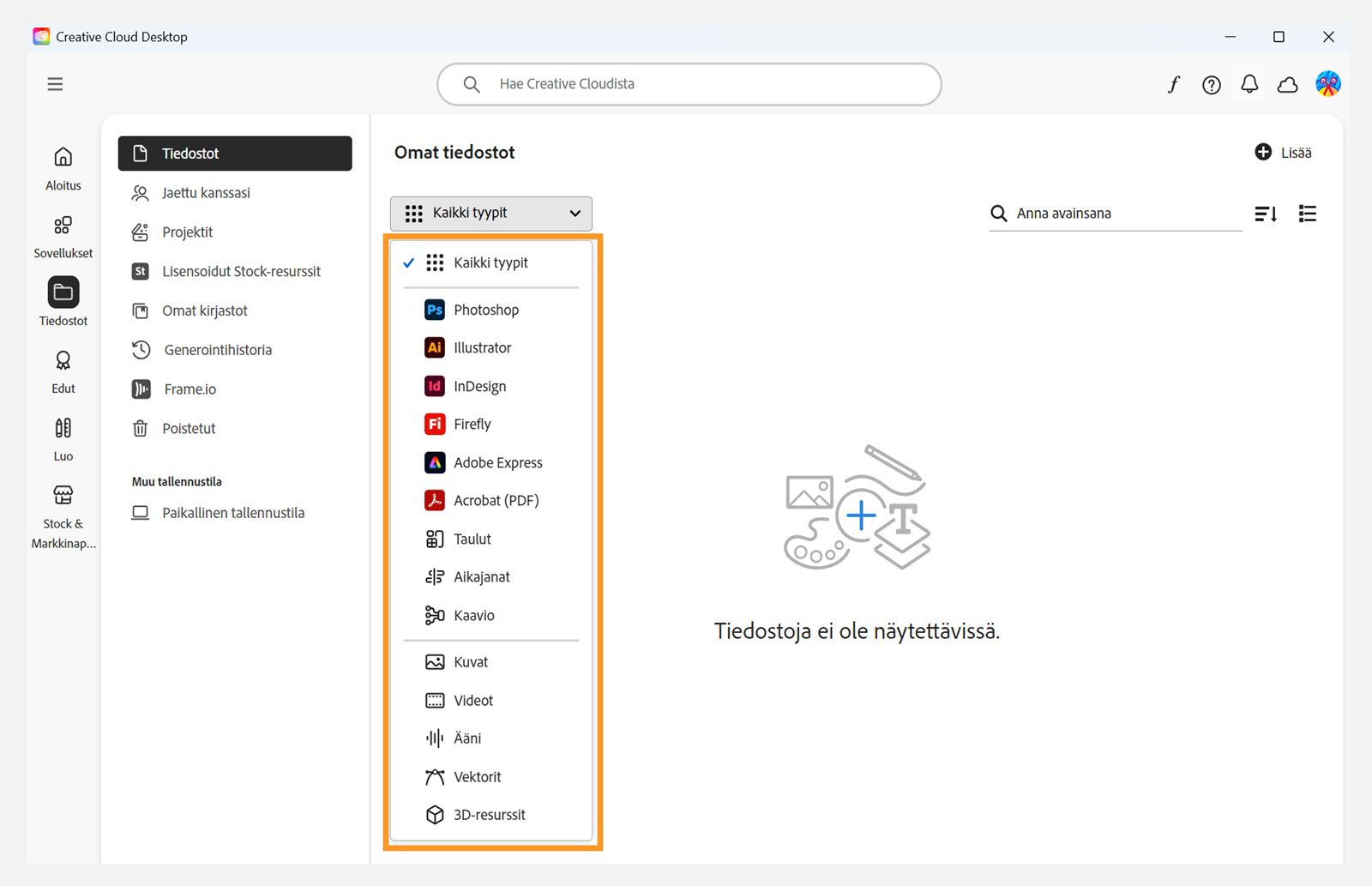Check cloud sync status icon
The image size is (1372, 886).
click(x=1287, y=84)
